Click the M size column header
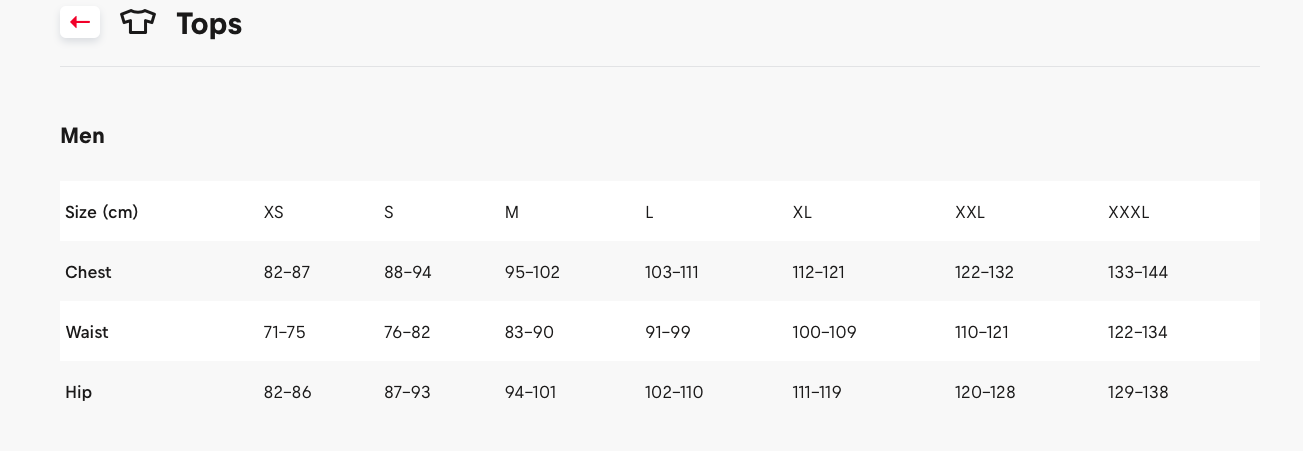The image size is (1303, 451). [x=512, y=212]
